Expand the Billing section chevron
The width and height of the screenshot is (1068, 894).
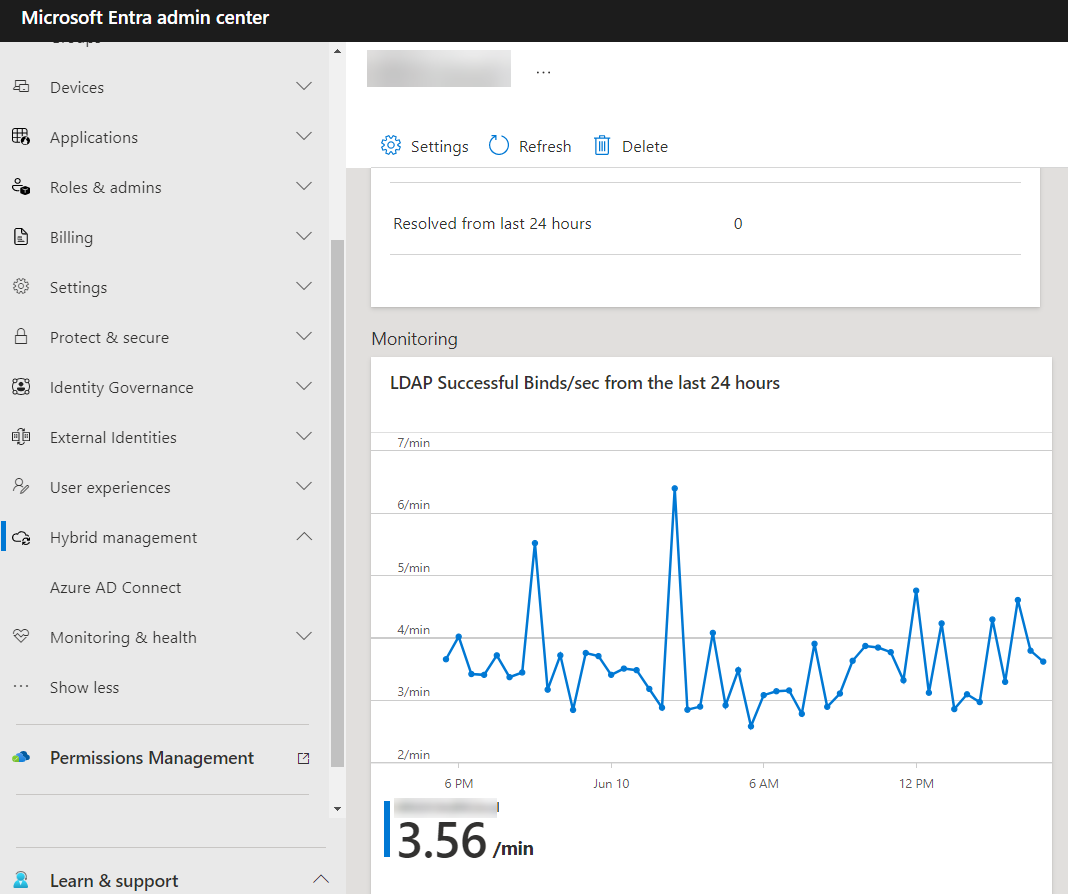coord(304,236)
